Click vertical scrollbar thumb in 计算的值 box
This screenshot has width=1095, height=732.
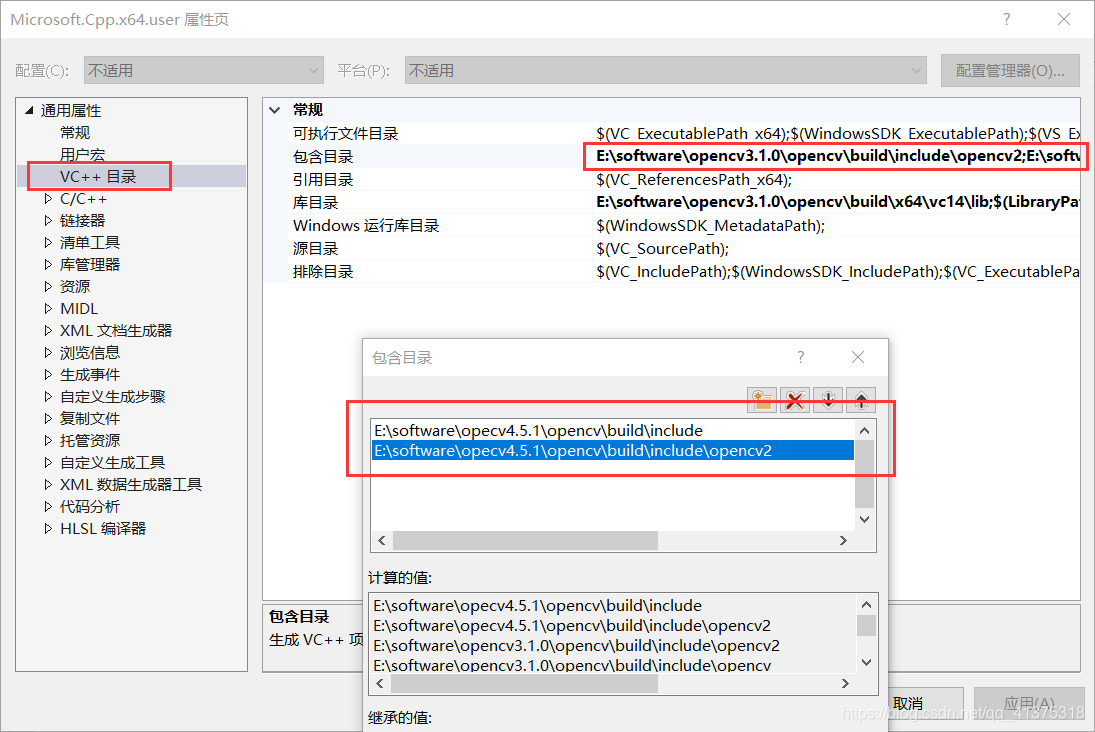pos(866,625)
